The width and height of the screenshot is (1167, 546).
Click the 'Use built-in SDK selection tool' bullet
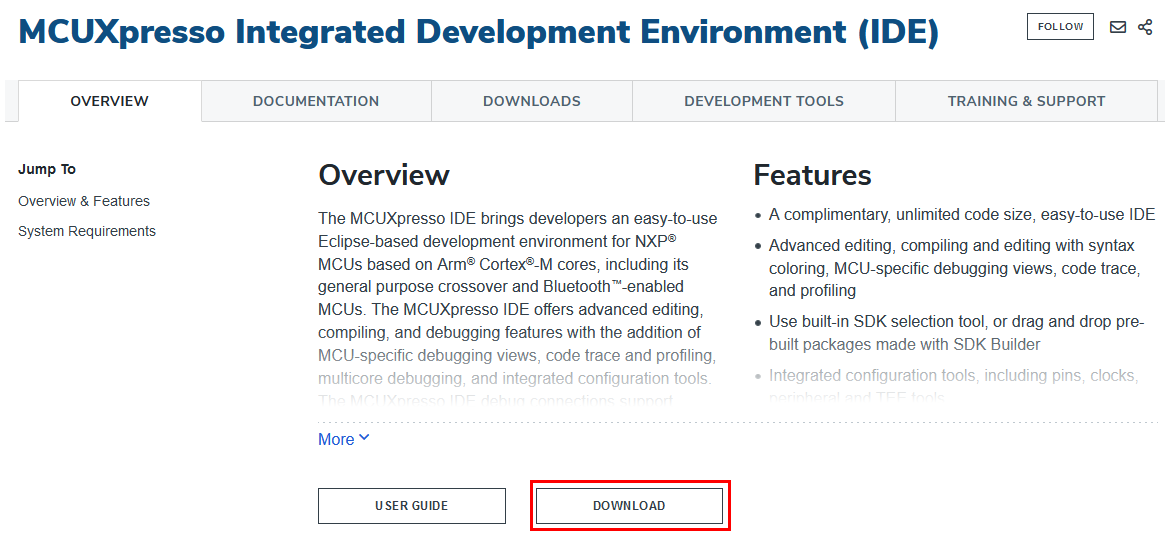pyautogui.click(x=956, y=333)
